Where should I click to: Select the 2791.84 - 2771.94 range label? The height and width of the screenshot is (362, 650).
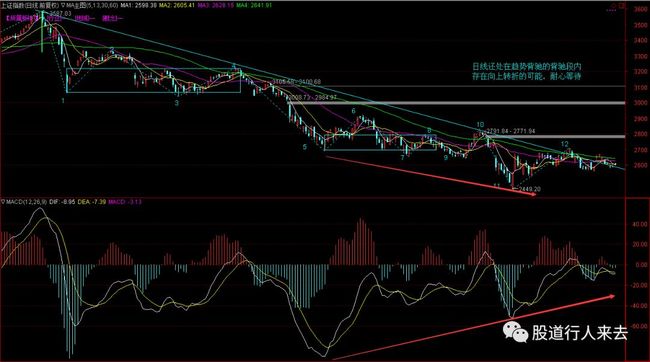point(511,131)
